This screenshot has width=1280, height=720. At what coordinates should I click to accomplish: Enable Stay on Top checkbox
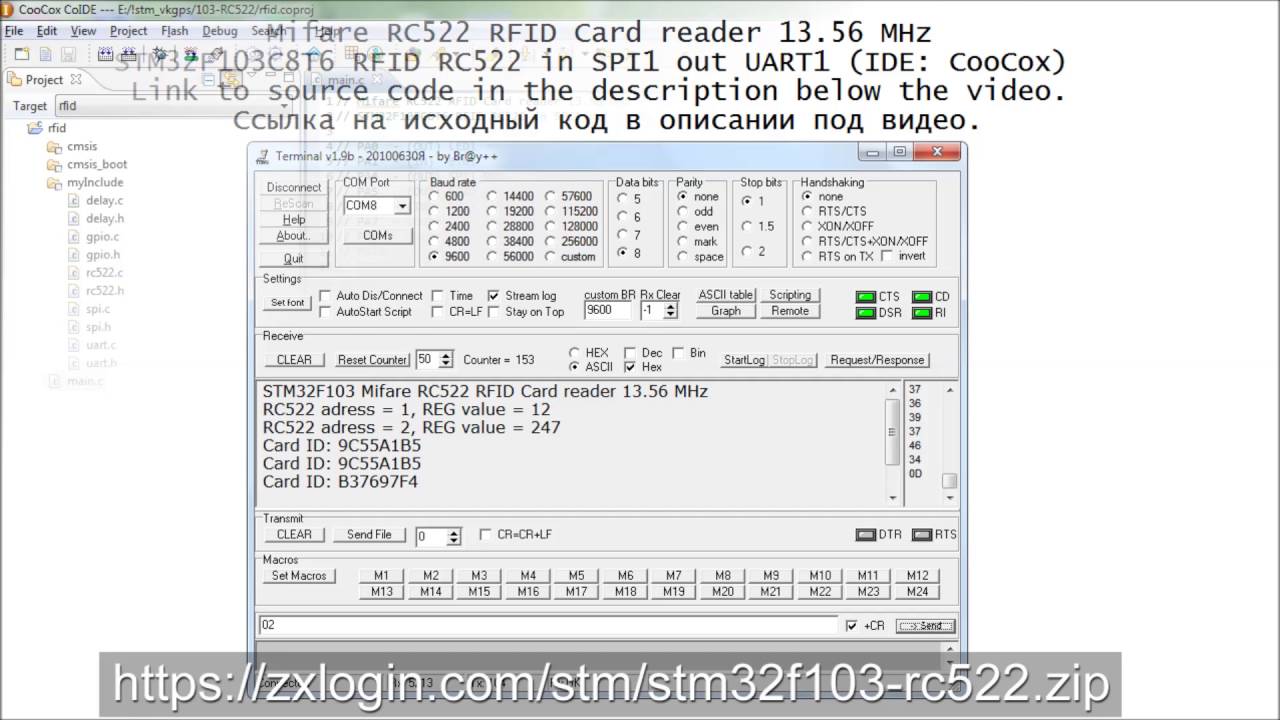[494, 312]
